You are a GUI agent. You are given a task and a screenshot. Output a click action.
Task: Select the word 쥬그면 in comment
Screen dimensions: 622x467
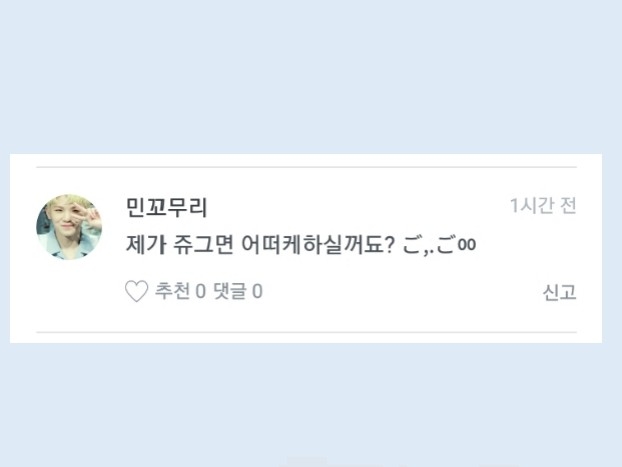[203, 245]
